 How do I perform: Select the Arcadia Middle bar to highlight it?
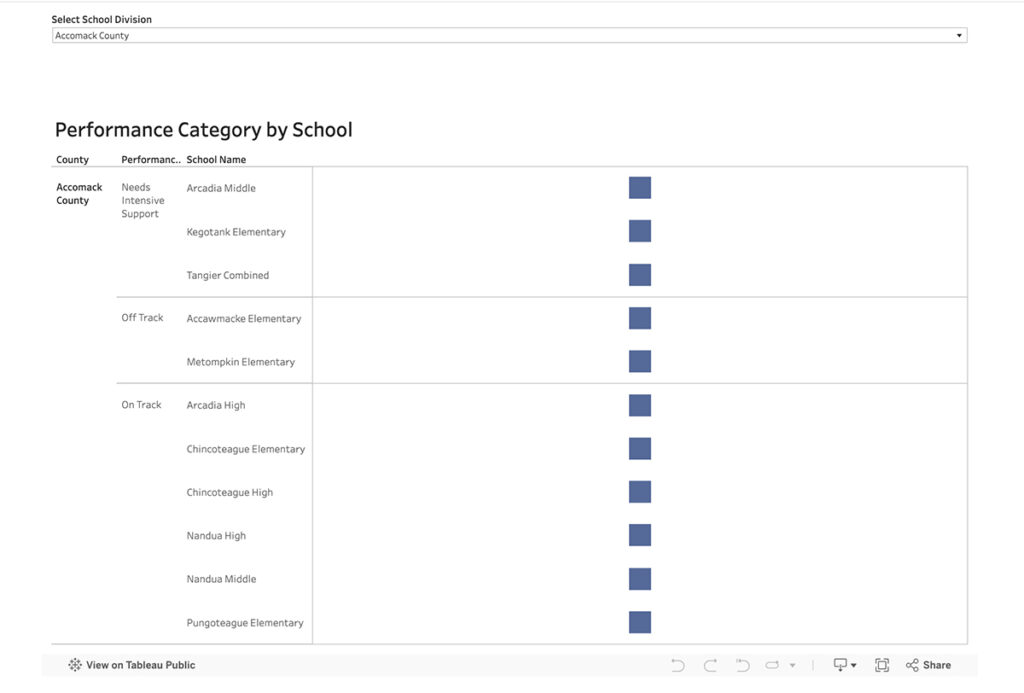click(639, 187)
